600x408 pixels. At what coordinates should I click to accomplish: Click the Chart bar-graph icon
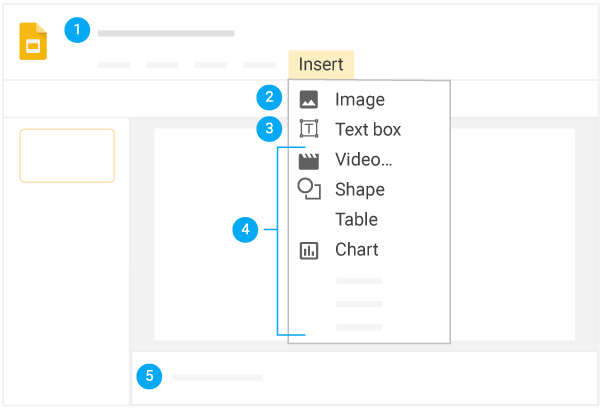point(309,250)
